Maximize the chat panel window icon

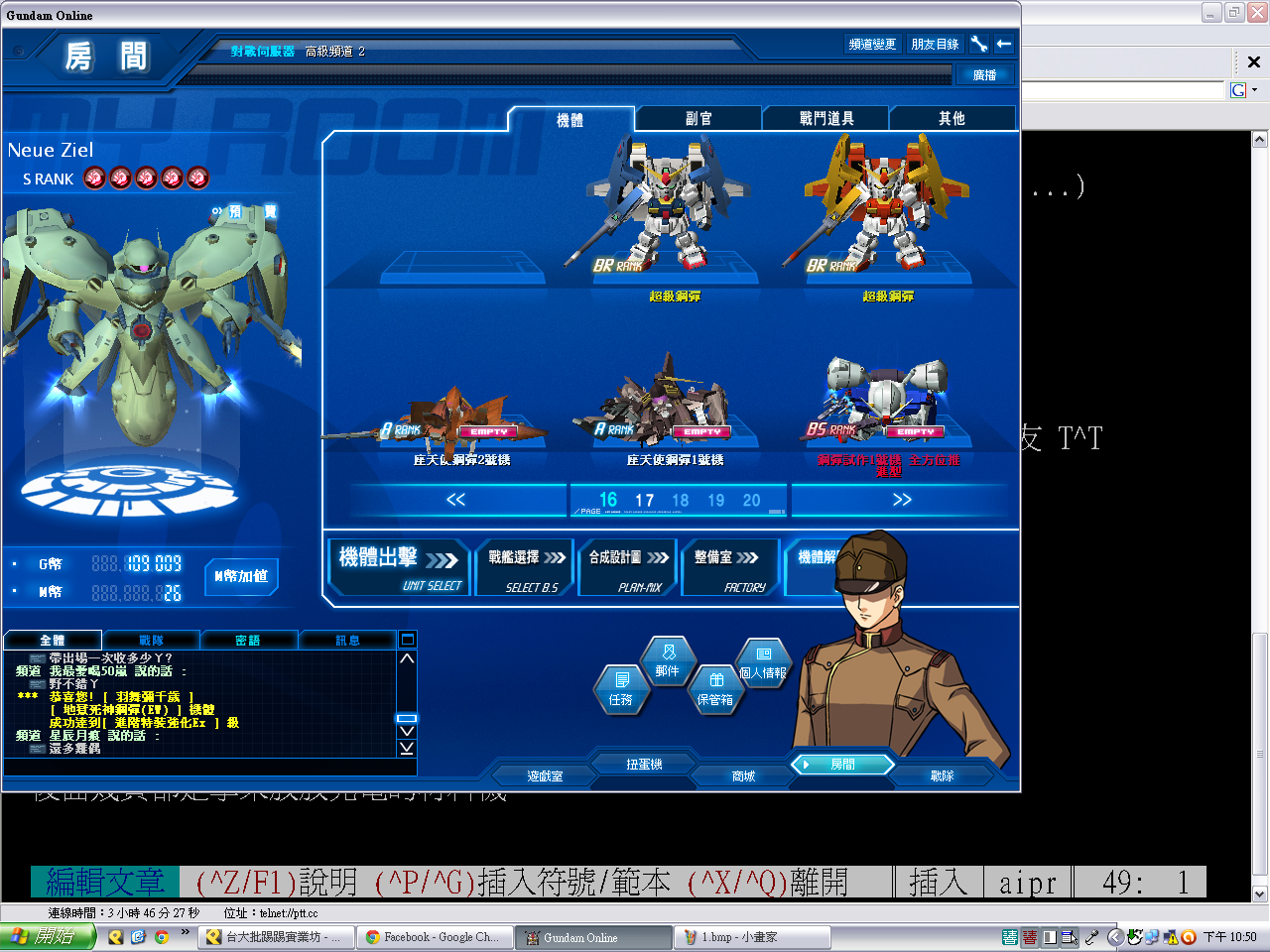(407, 640)
